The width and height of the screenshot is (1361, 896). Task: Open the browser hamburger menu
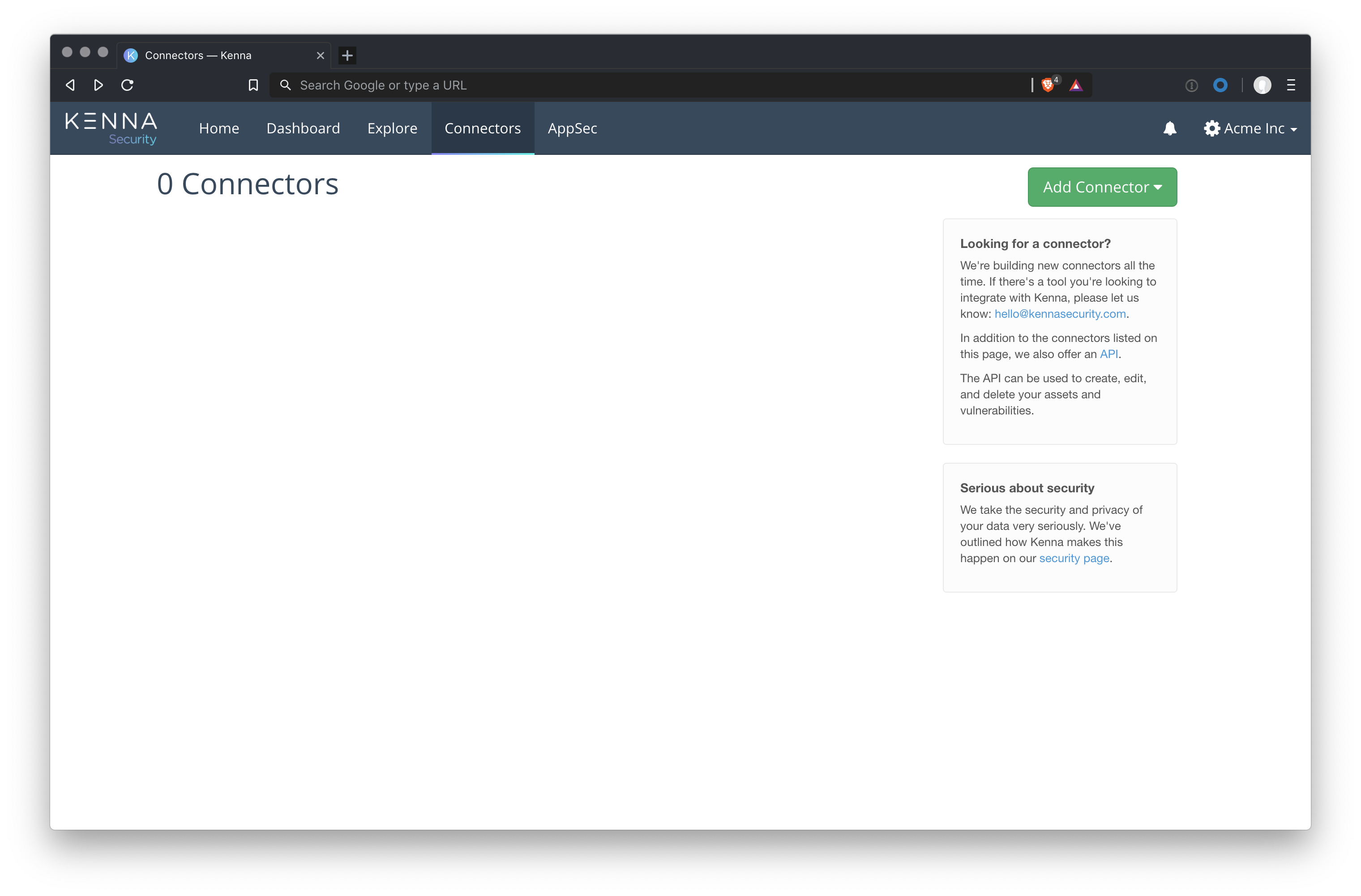(1291, 85)
